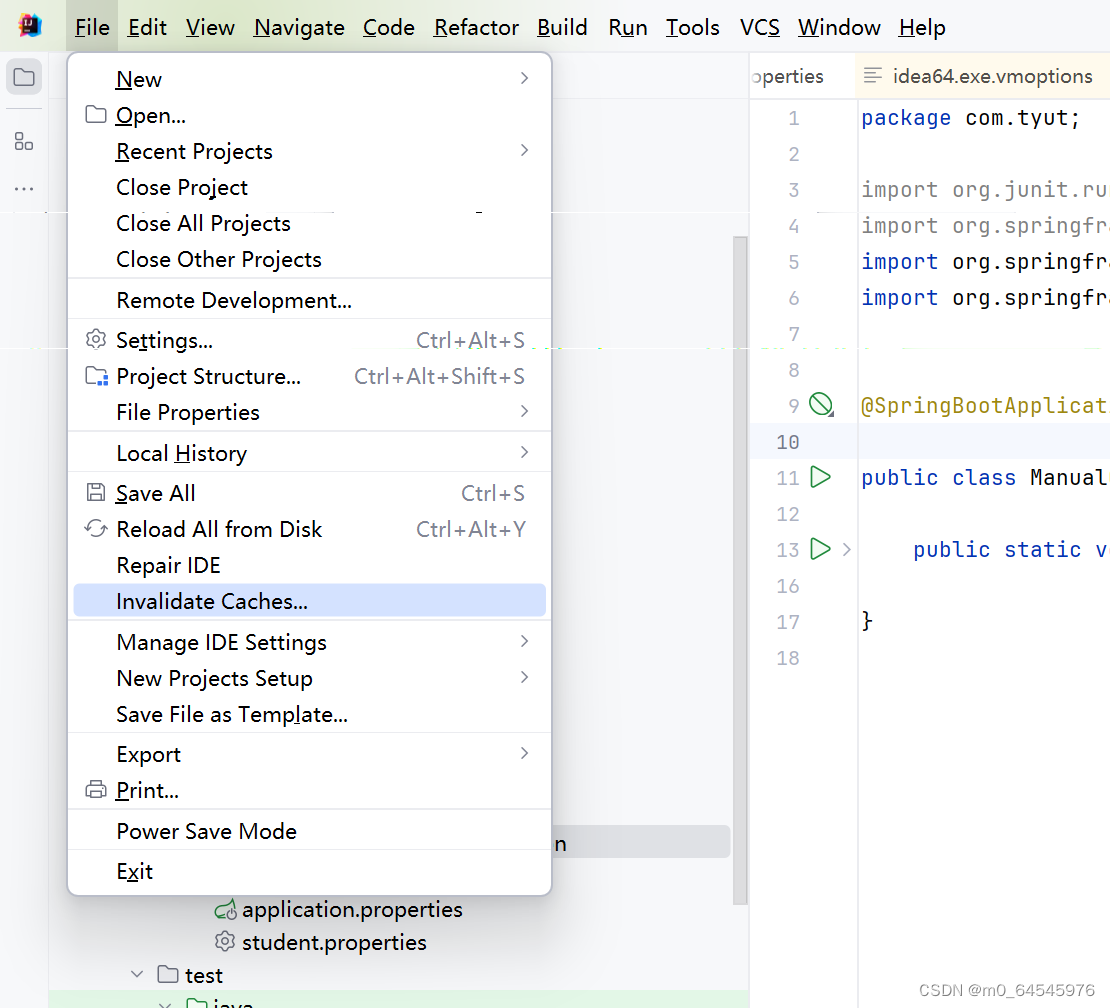This screenshot has width=1110, height=1008.
Task: Open the Help menu
Action: [921, 27]
